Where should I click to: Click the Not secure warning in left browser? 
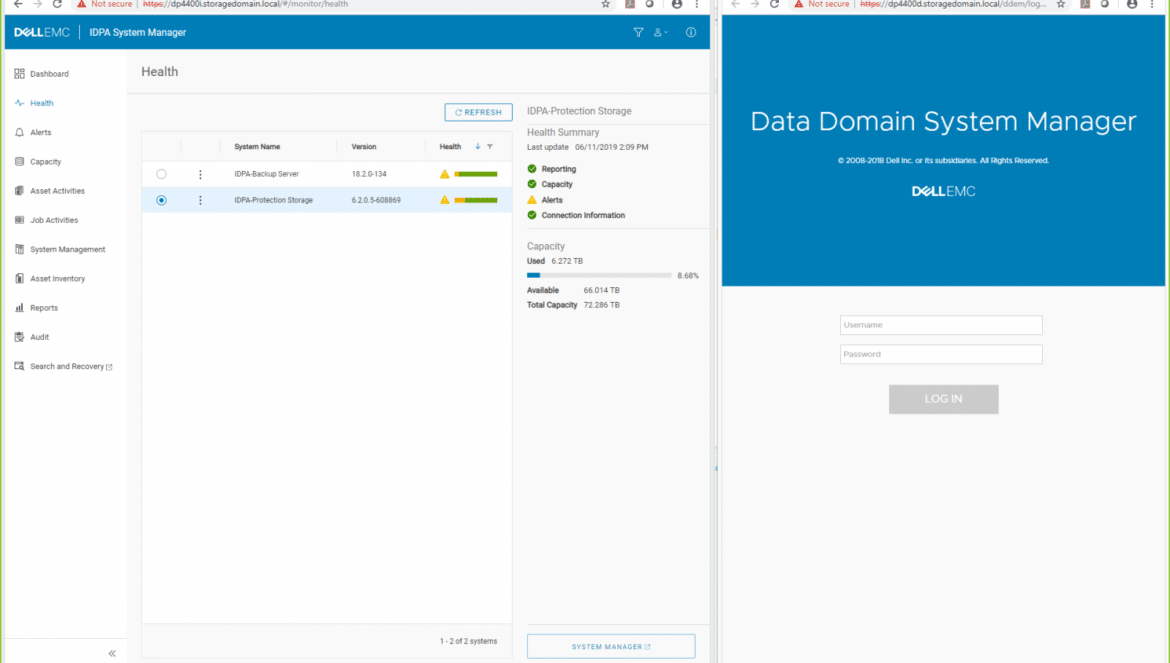104,4
